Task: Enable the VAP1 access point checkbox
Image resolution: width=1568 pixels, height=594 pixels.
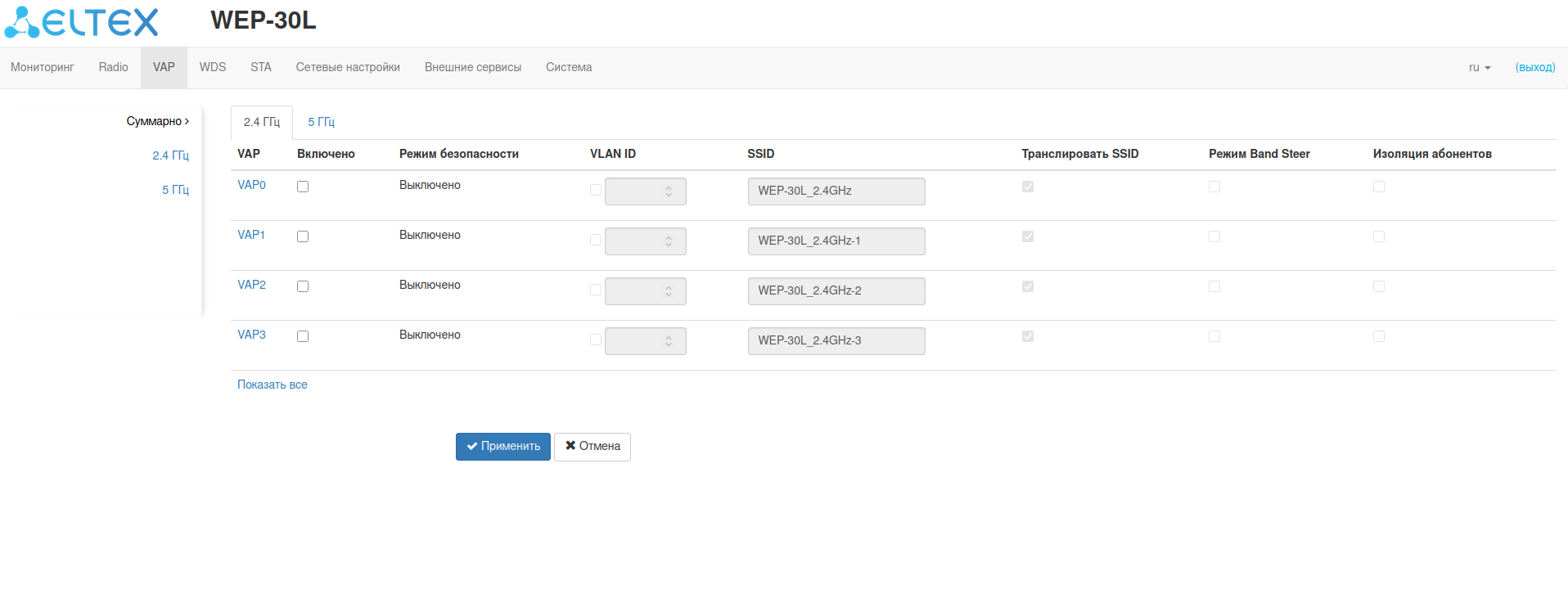Action: point(303,236)
